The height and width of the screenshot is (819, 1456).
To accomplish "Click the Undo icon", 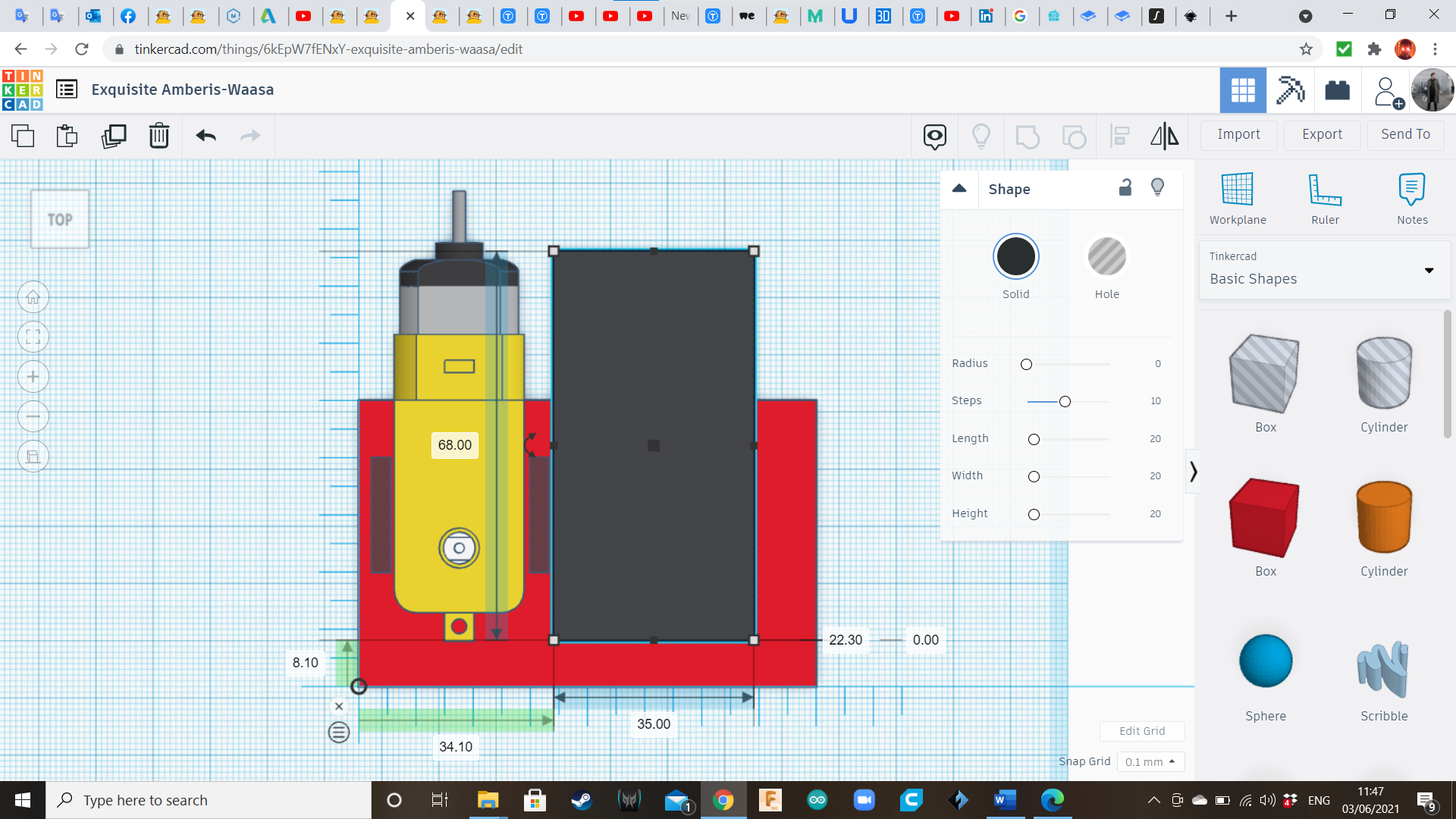I will point(205,136).
